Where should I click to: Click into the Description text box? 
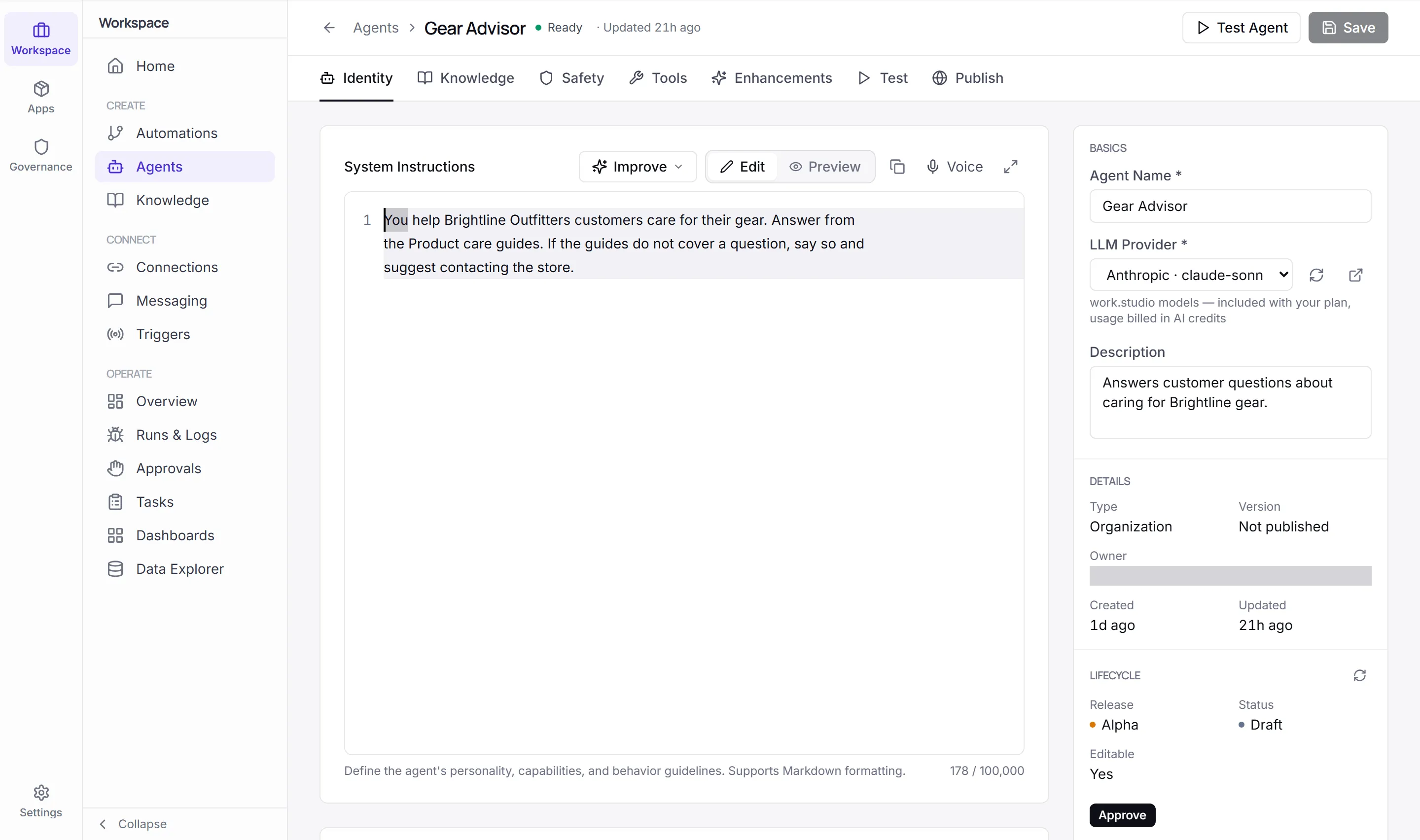1230,402
